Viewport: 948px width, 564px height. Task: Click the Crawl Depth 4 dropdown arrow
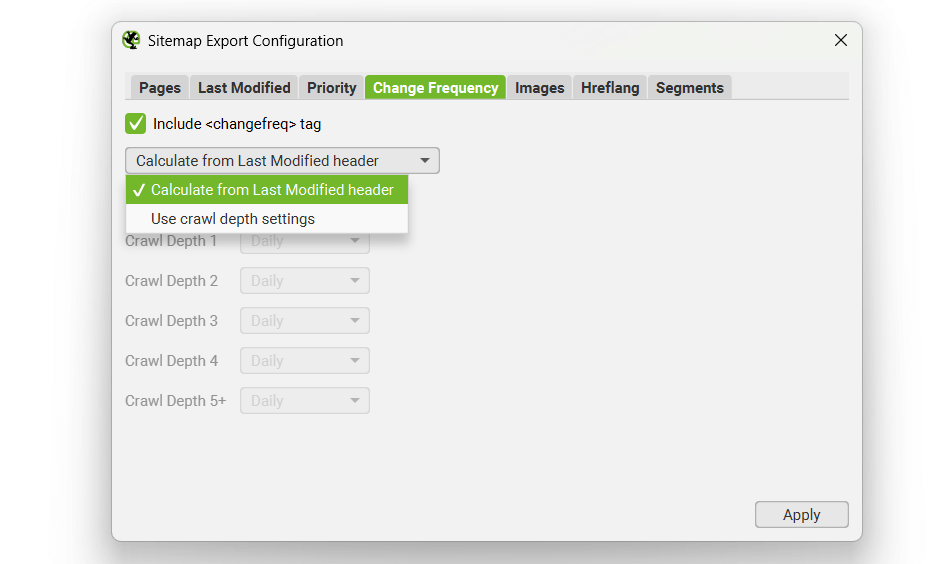pyautogui.click(x=354, y=361)
